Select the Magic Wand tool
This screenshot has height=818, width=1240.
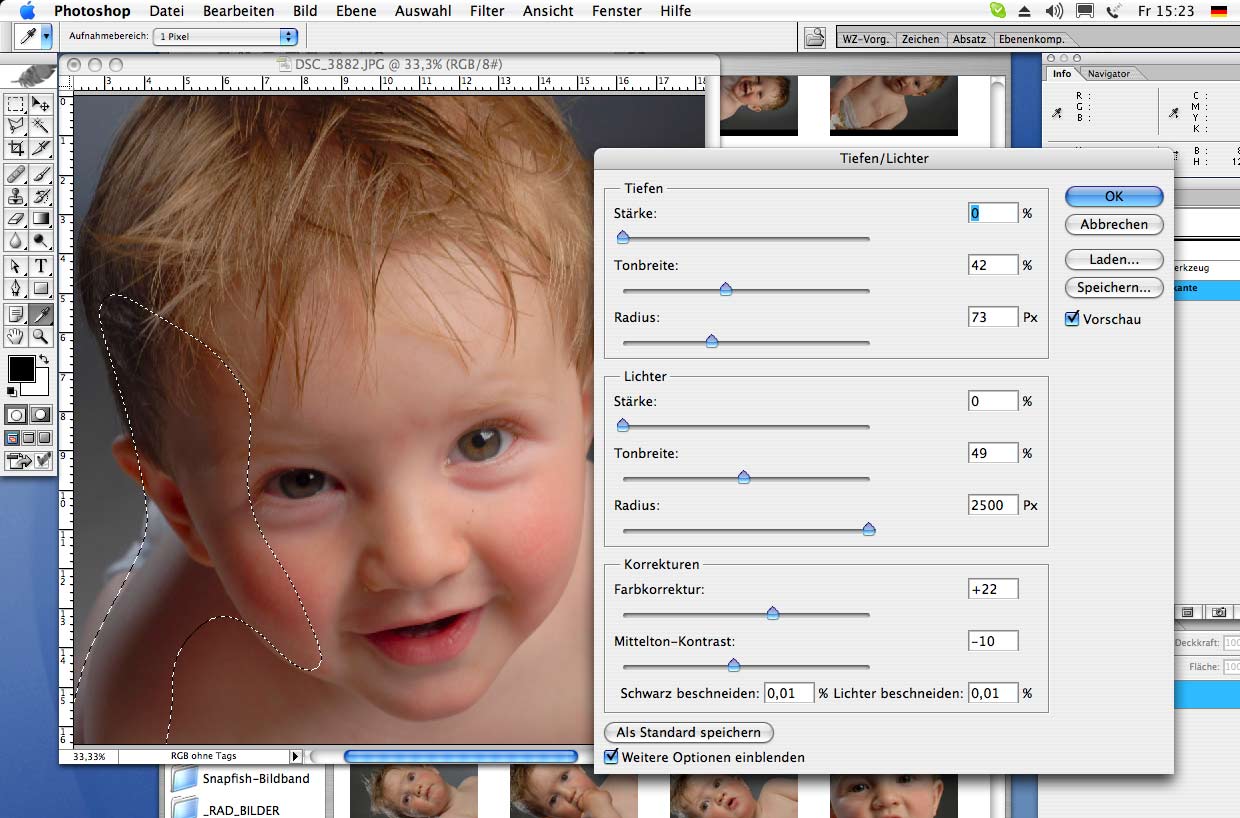click(x=41, y=126)
